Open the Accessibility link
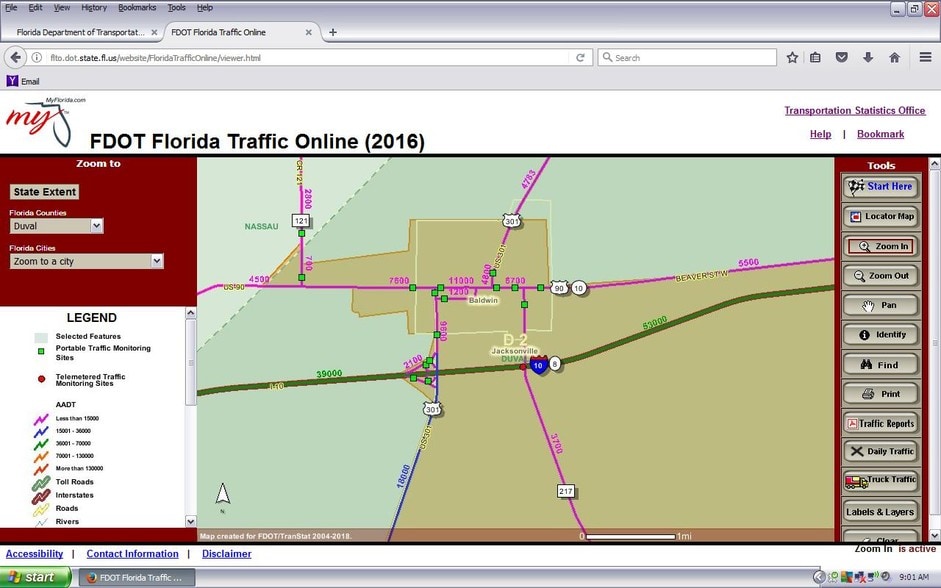Screen dimensions: 941x588 click(34, 554)
